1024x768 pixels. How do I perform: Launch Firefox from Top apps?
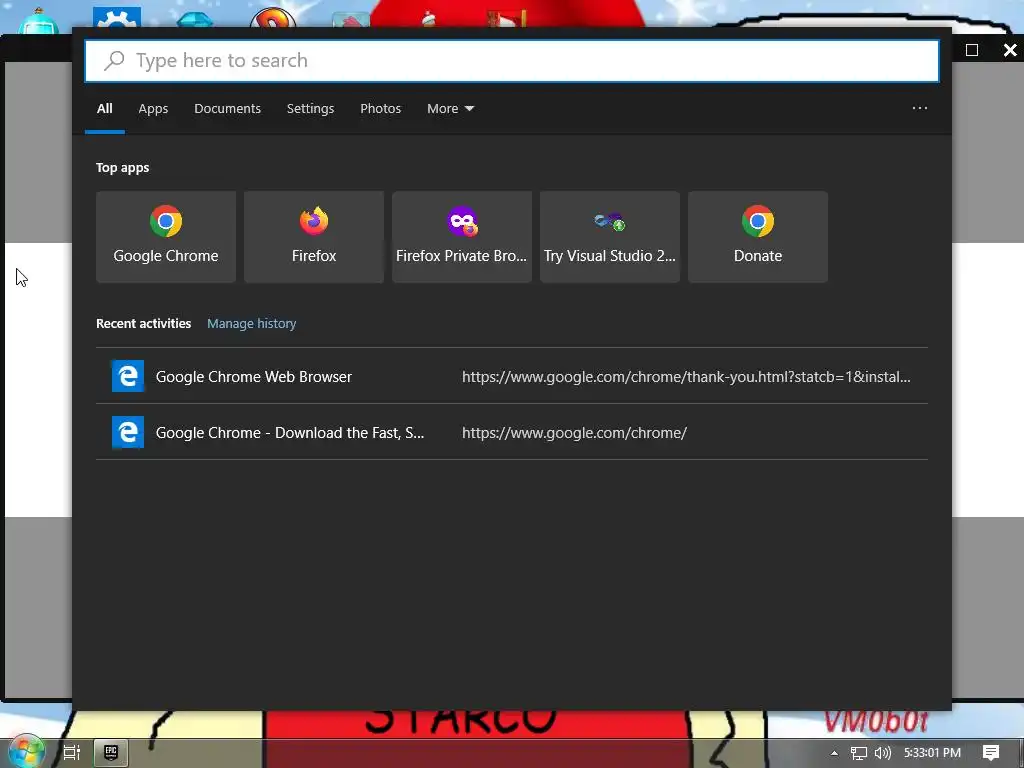click(313, 236)
